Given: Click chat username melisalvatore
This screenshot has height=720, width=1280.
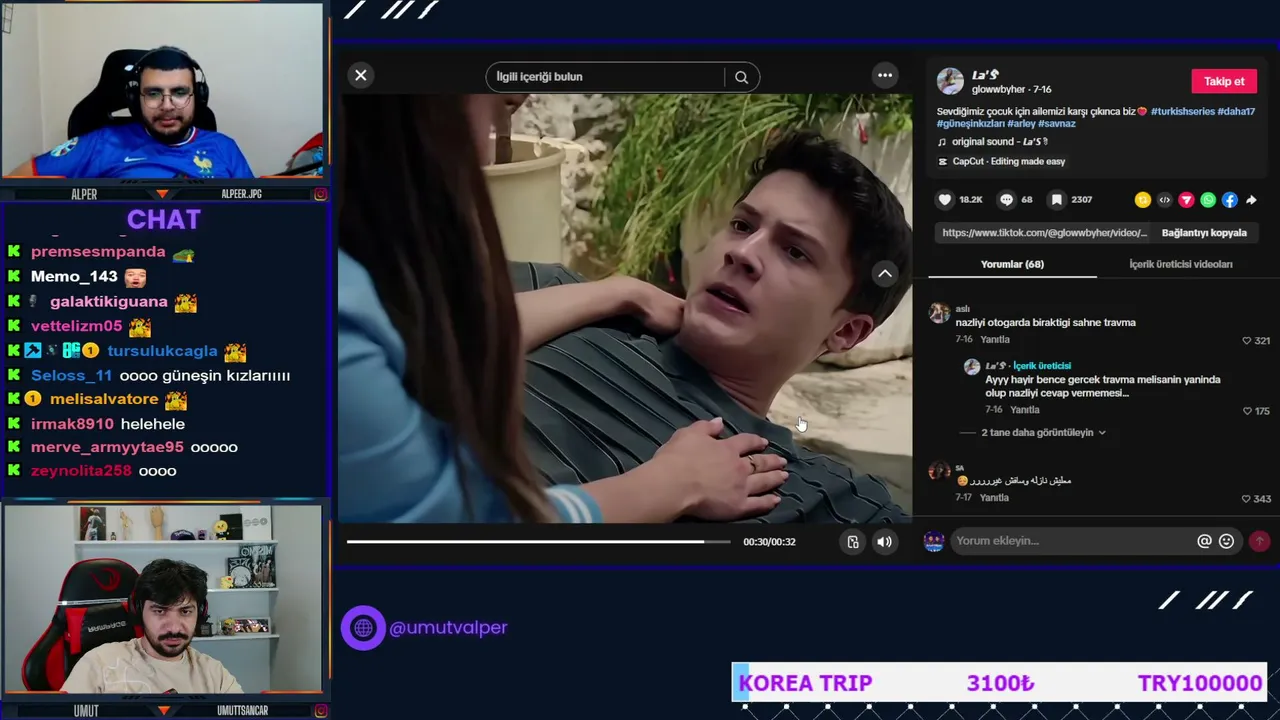Looking at the screenshot, I should pos(104,399).
